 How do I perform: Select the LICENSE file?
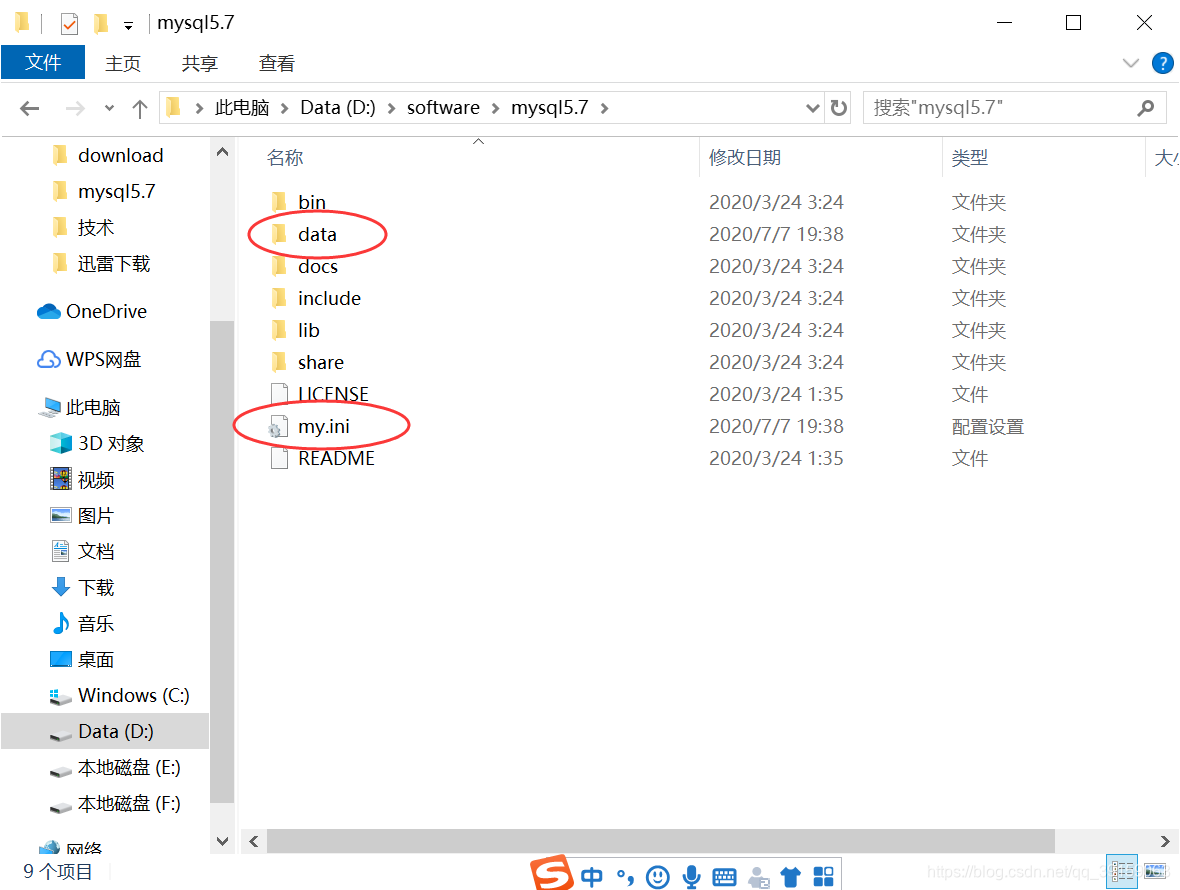click(x=333, y=394)
